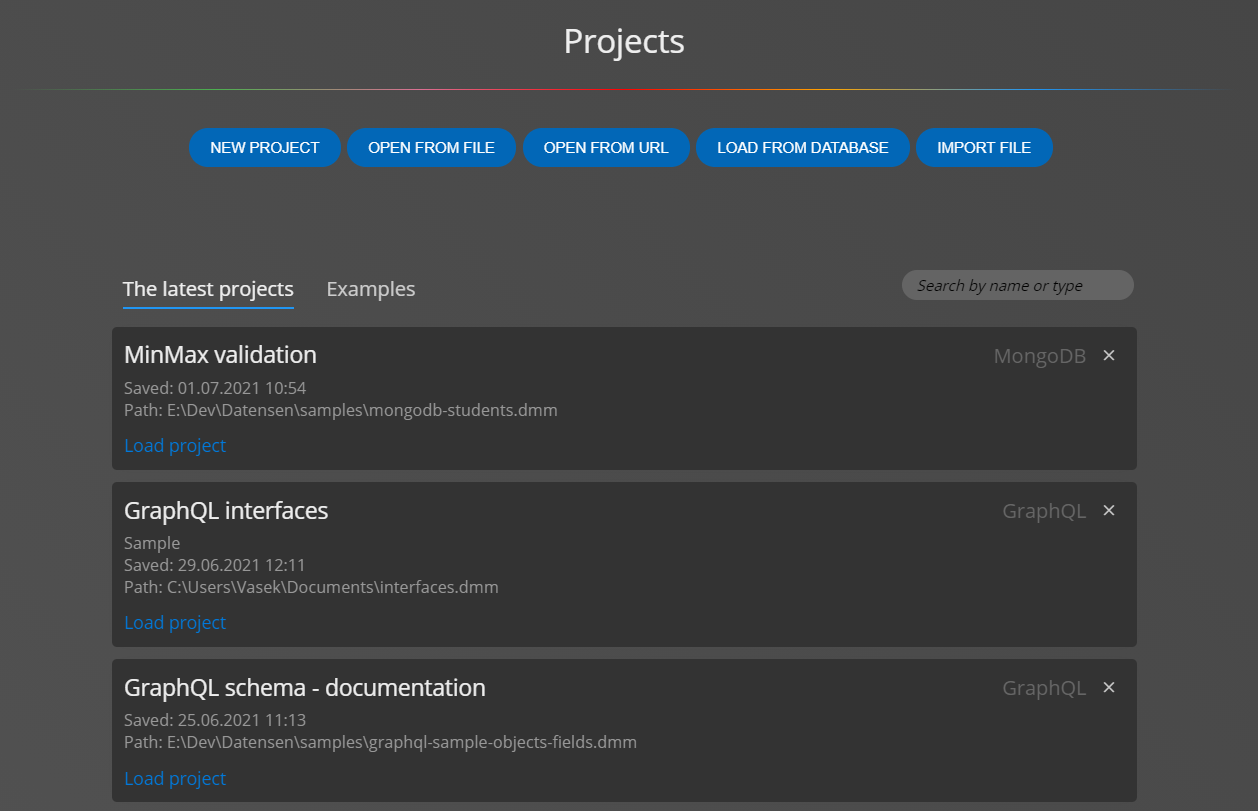Dismiss the GraphQL interfaces card
The height and width of the screenshot is (811, 1258).
pyautogui.click(x=1108, y=510)
